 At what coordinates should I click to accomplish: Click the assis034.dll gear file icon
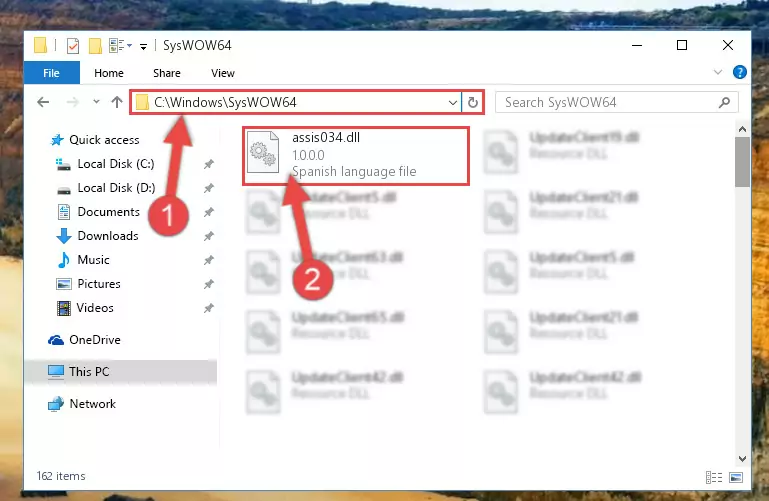point(263,153)
